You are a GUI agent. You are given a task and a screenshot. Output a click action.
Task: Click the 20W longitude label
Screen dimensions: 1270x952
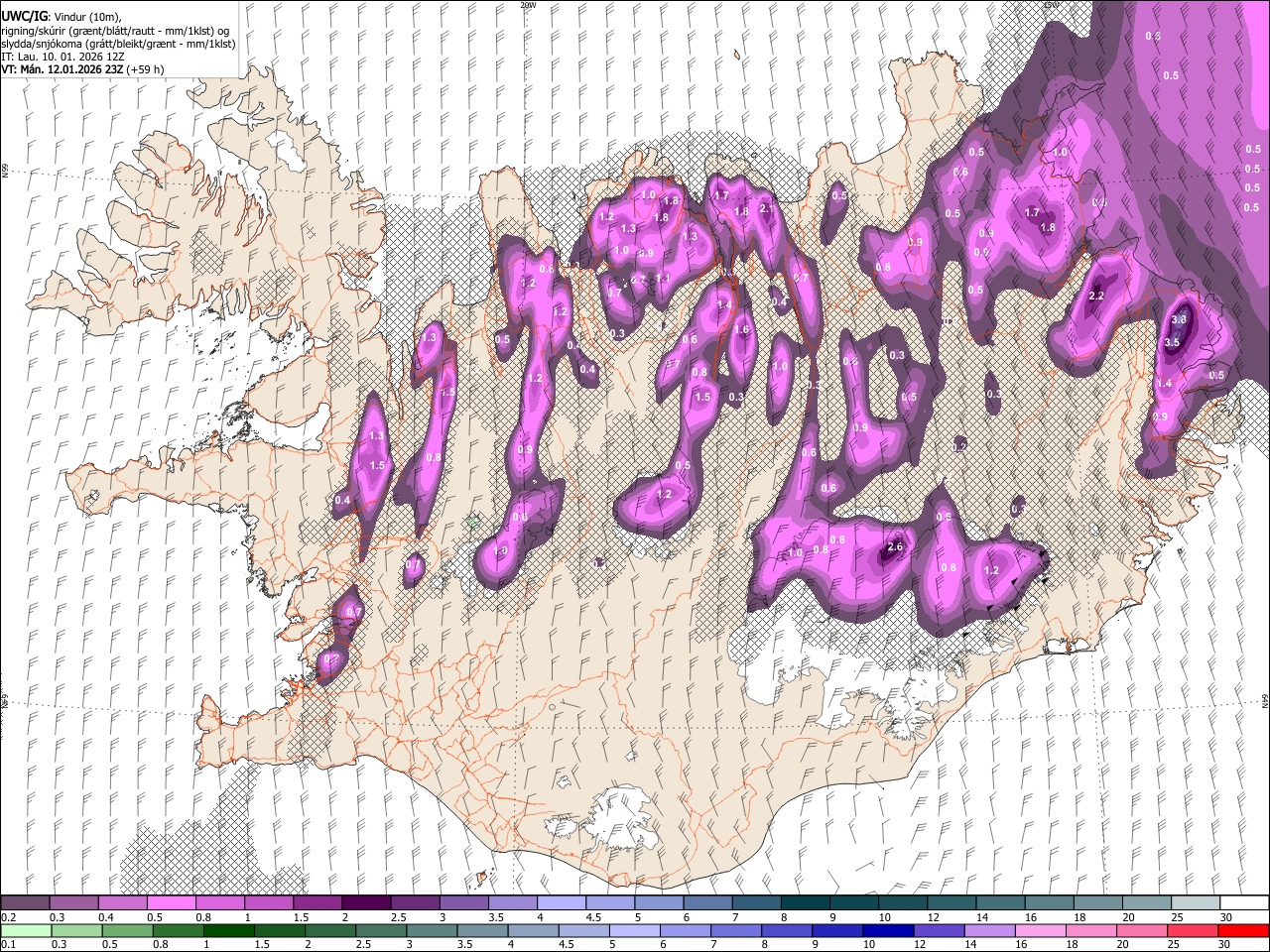(528, 5)
